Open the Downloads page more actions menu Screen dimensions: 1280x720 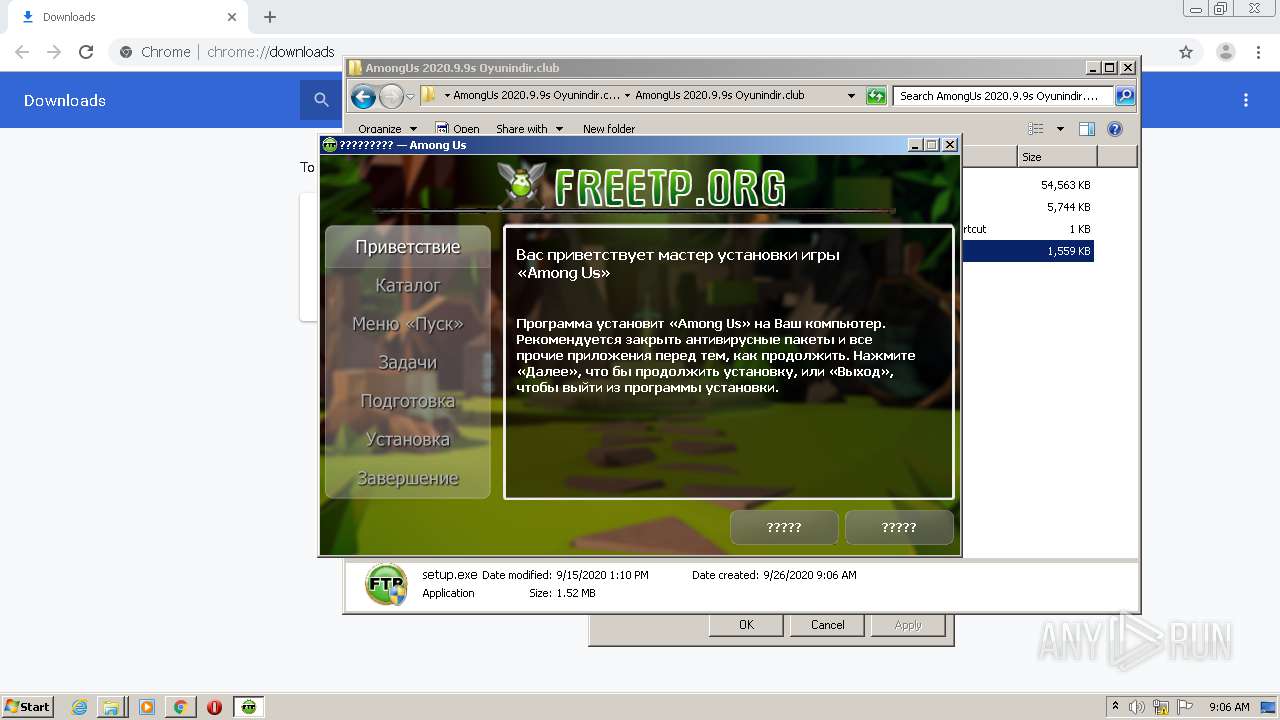coord(1246,100)
